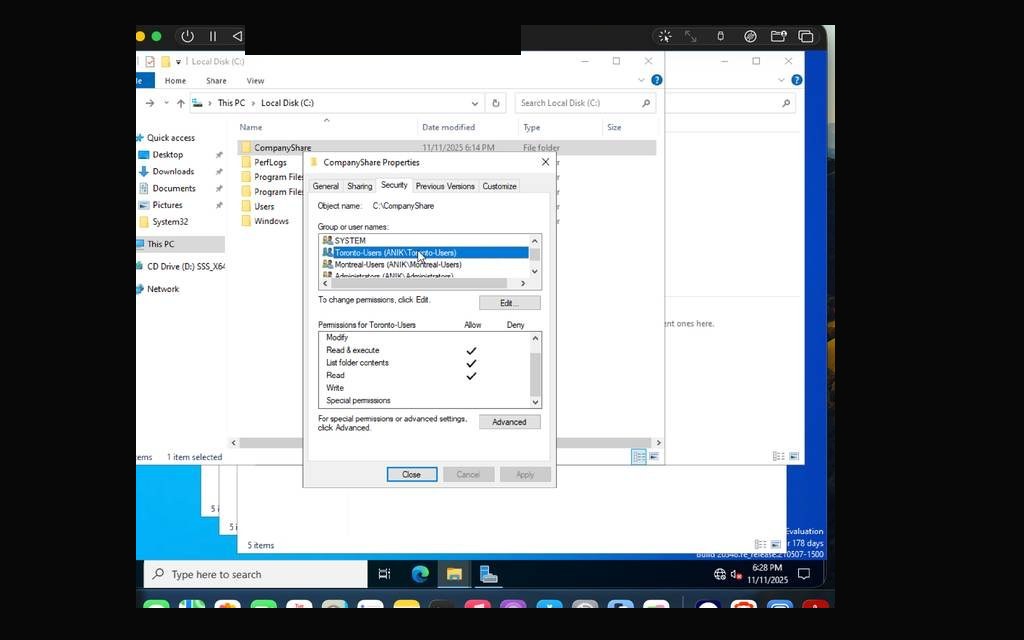Click right arrow of group list horizontal scrollbar

tap(522, 283)
